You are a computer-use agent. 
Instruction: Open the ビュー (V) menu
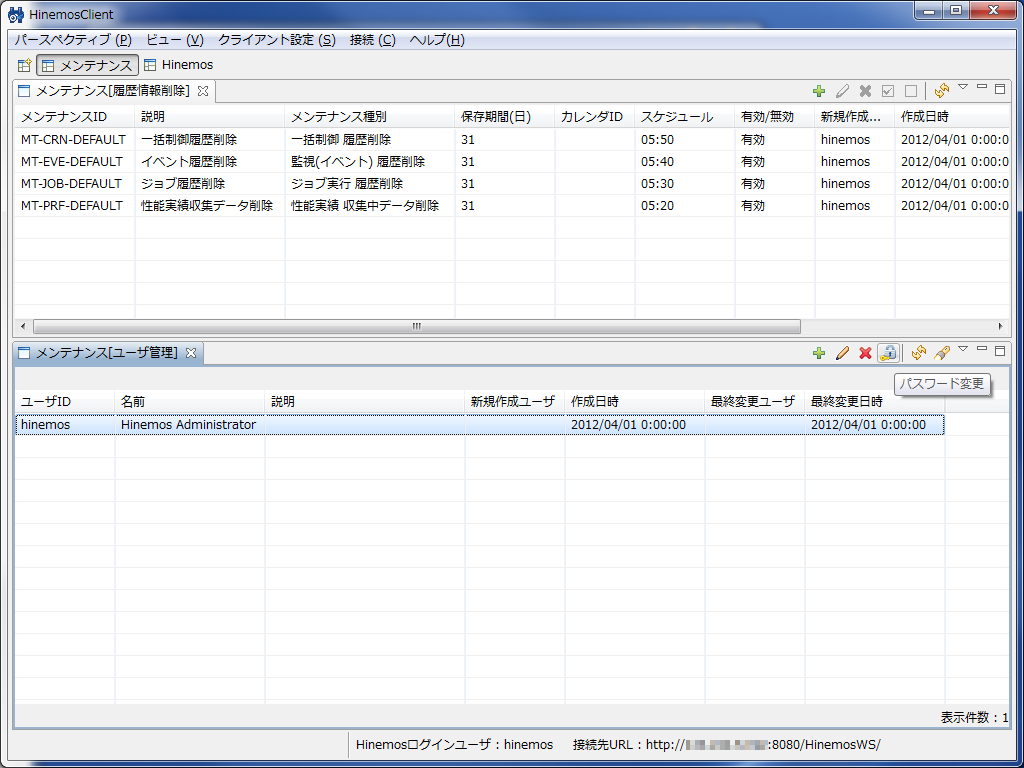pos(175,40)
